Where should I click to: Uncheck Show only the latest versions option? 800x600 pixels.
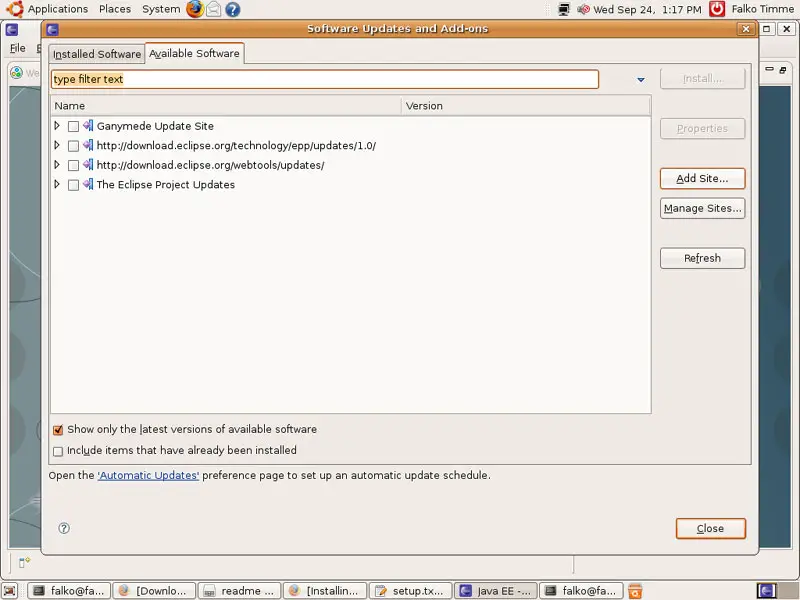(x=58, y=430)
